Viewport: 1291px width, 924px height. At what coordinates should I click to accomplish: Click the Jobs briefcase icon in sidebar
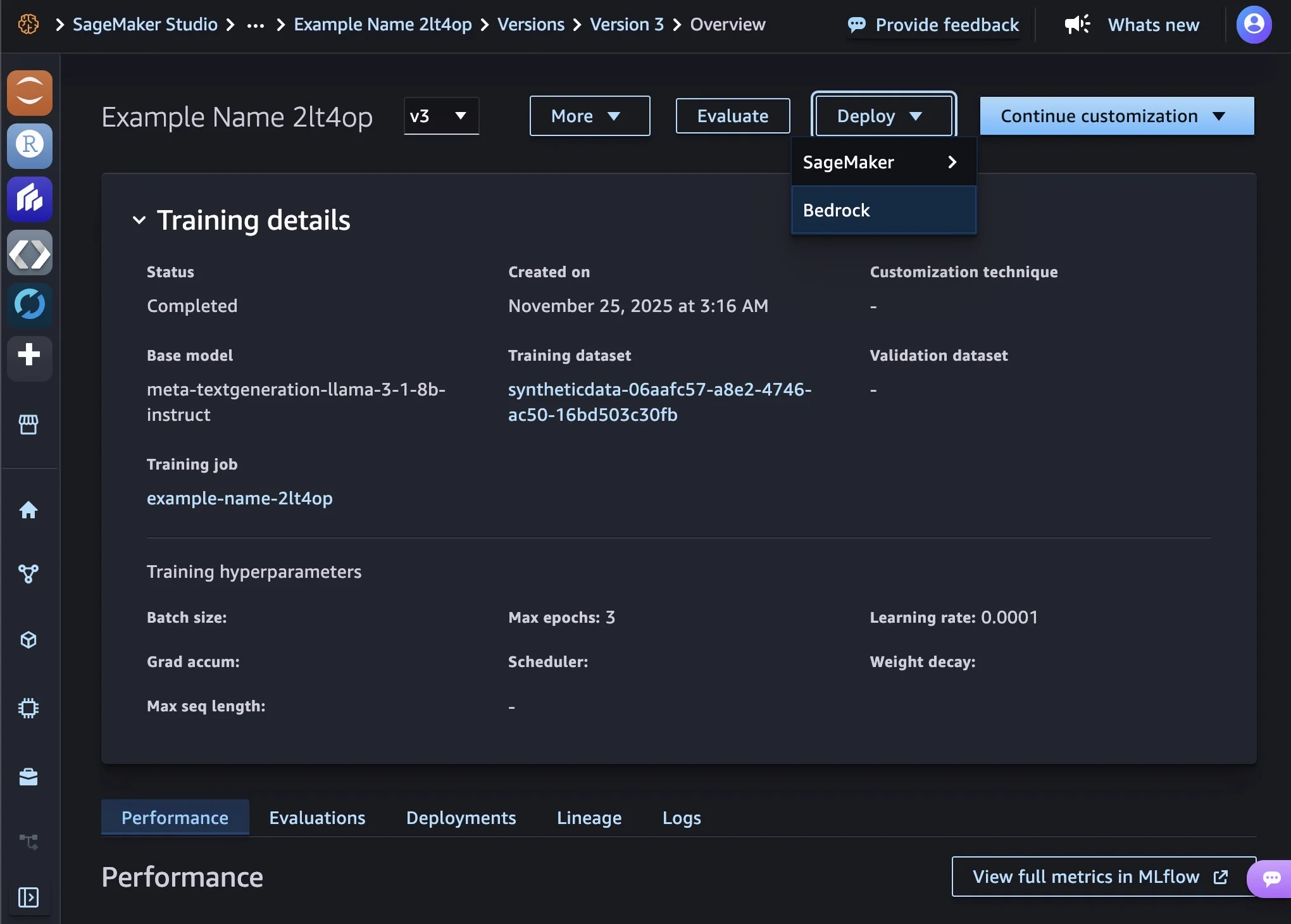pos(28,777)
